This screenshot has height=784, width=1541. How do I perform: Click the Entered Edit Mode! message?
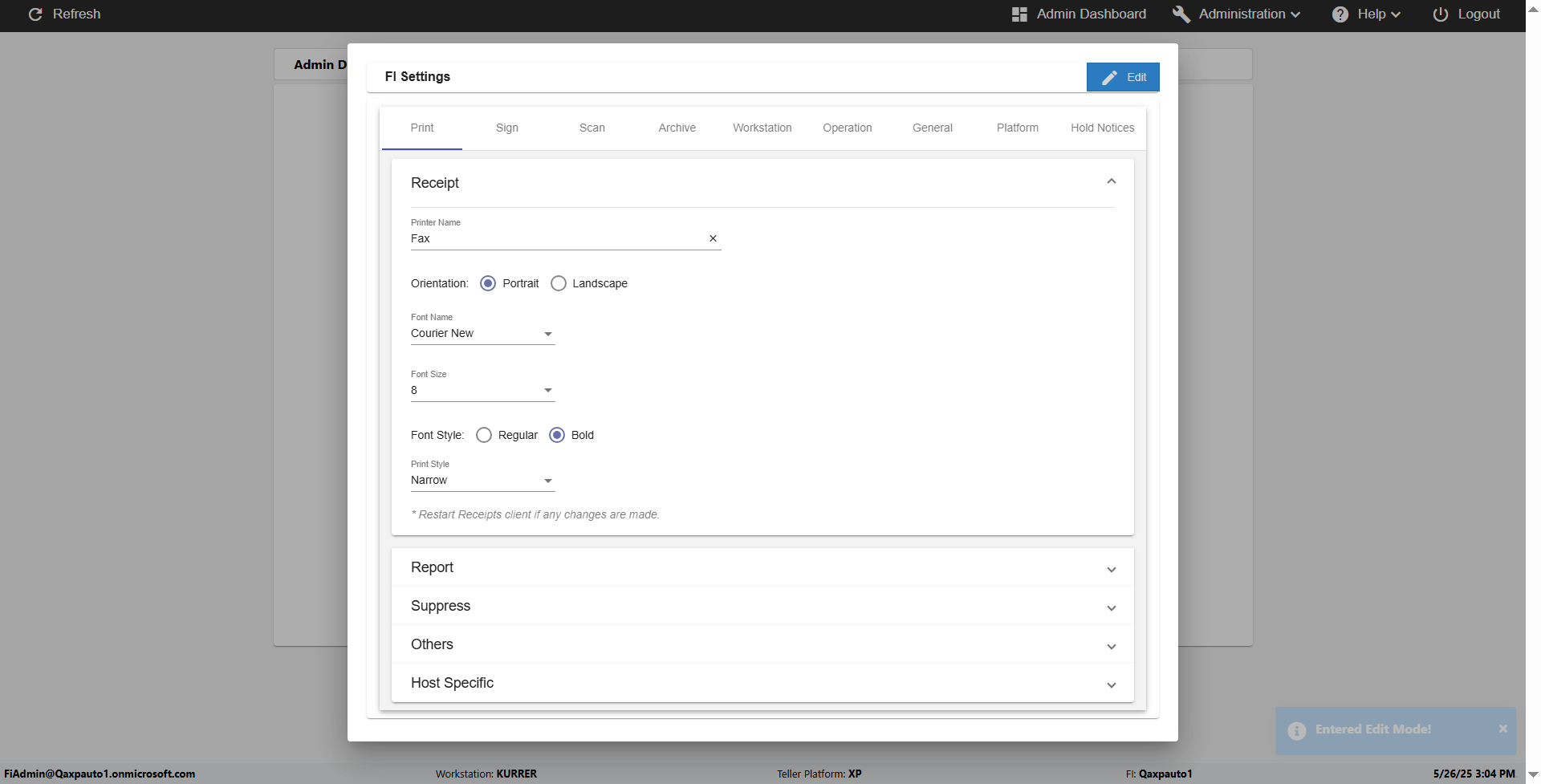coord(1373,729)
